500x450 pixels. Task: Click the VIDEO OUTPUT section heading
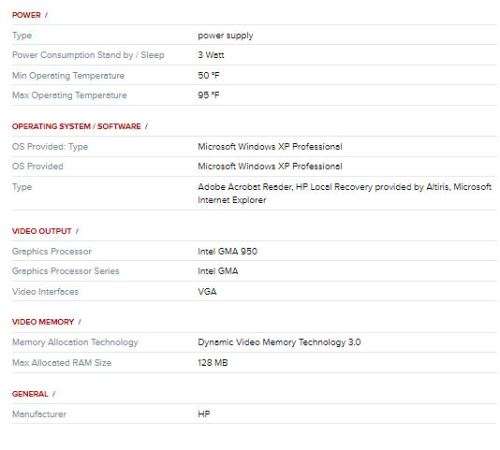coord(42,231)
